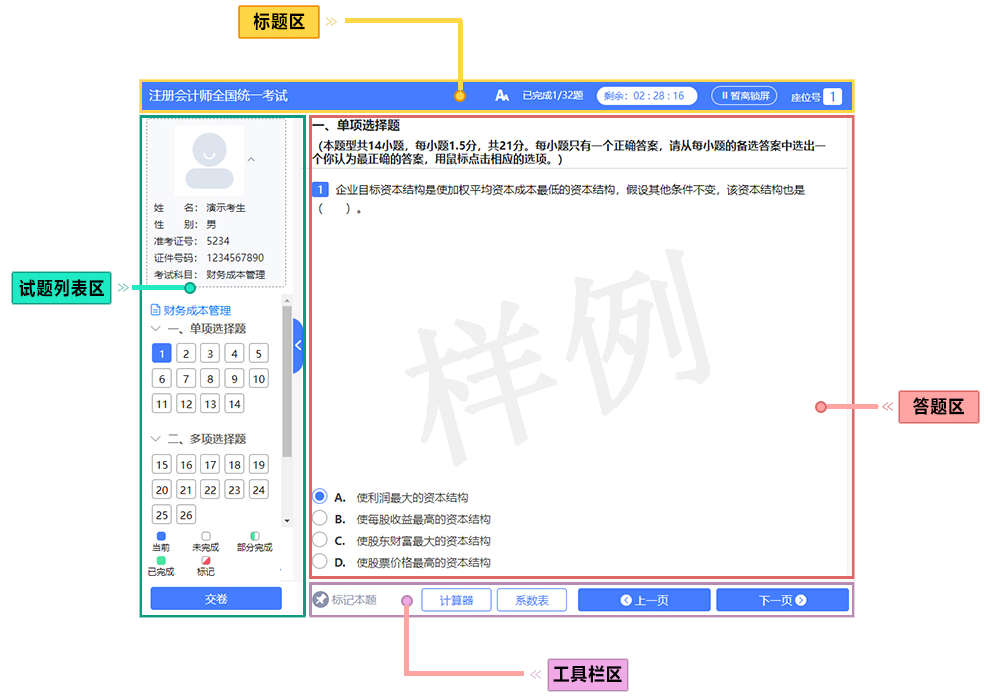
Task: Open the 计算器 calculator tool
Action: click(455, 600)
